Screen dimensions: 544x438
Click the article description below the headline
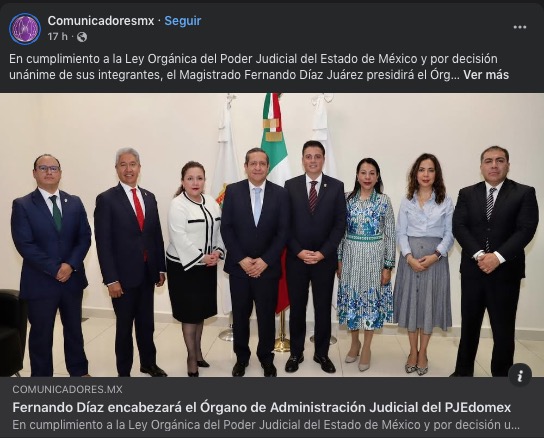tap(266, 425)
